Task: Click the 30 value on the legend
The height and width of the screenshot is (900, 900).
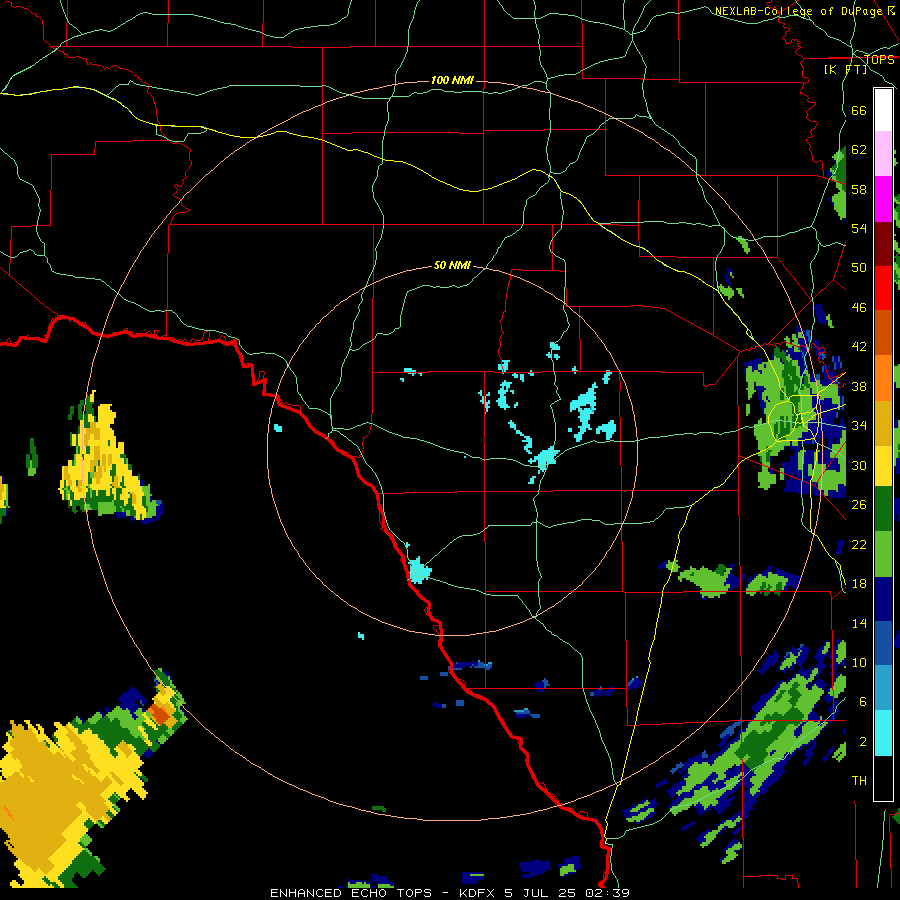Action: coord(859,465)
